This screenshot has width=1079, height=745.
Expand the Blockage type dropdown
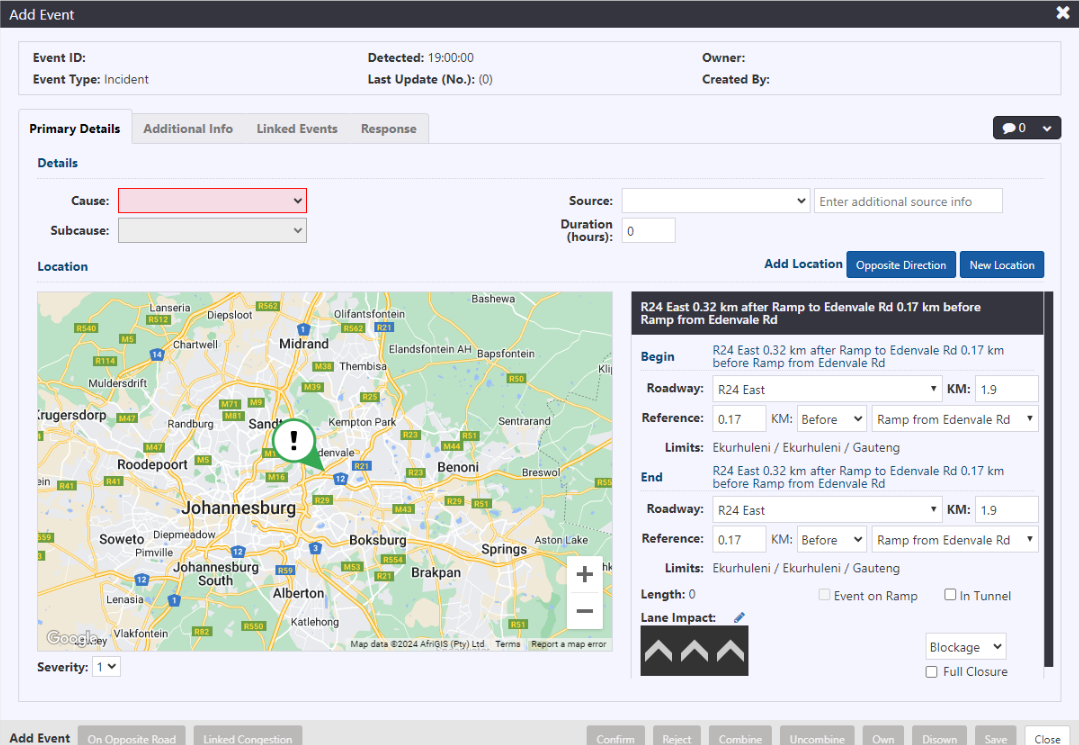click(x=965, y=647)
